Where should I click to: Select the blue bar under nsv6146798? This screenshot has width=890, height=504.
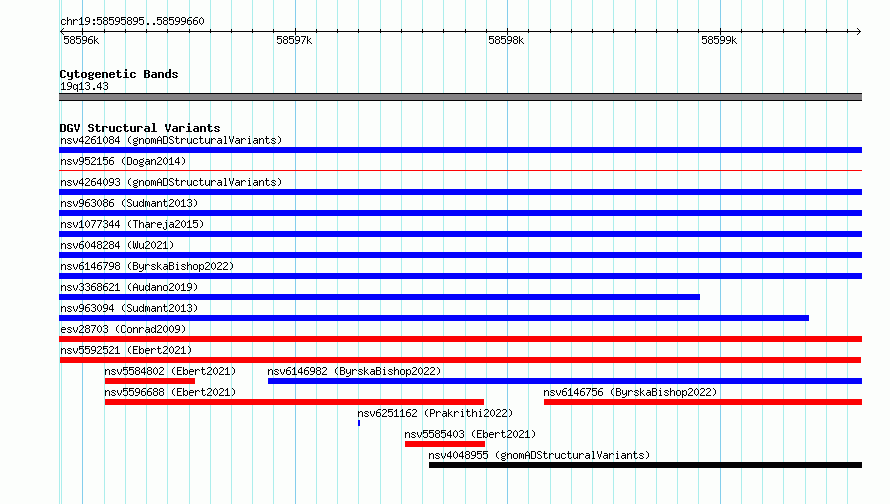460,276
